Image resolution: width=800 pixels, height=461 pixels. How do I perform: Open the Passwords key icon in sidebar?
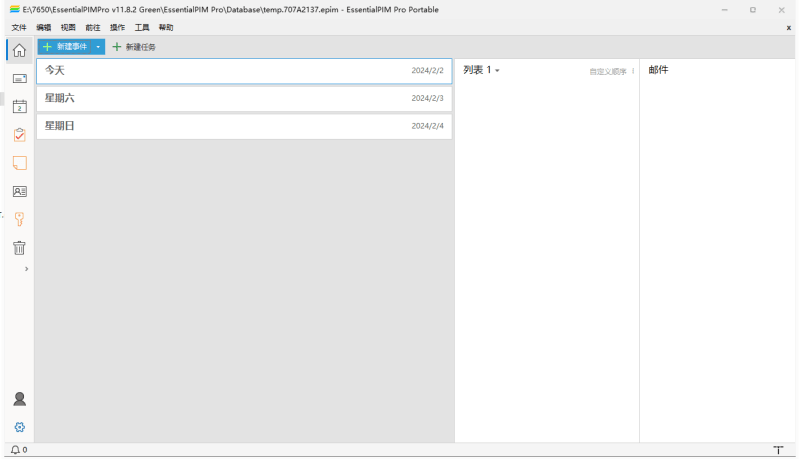click(x=19, y=218)
